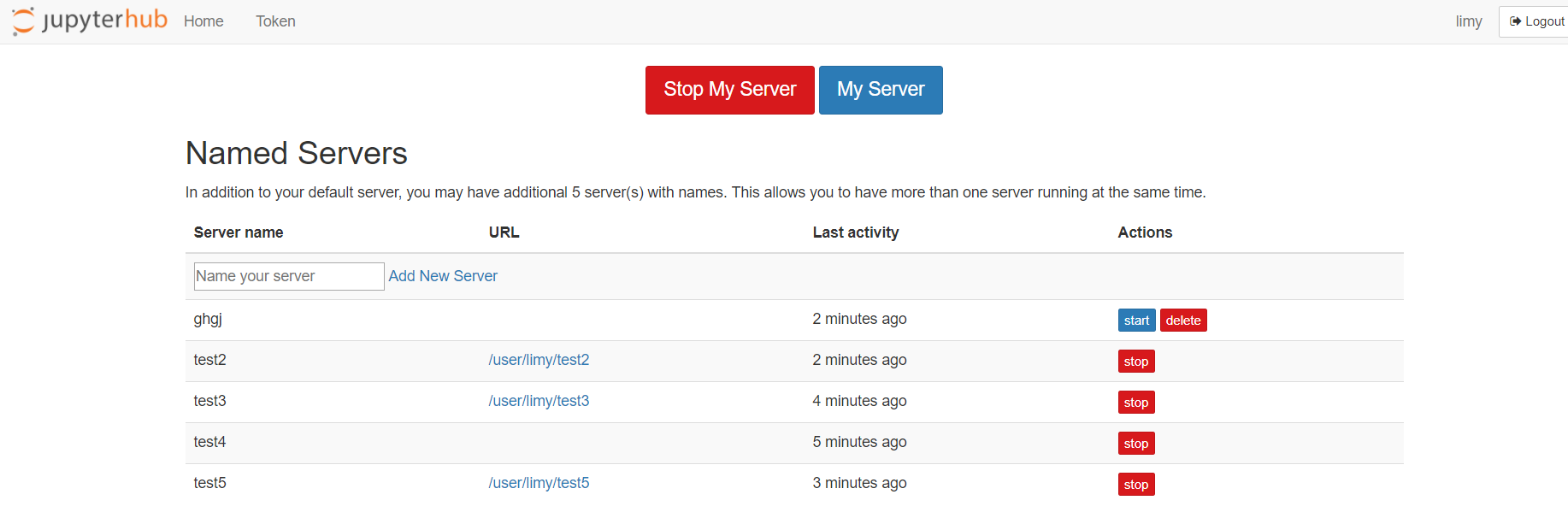
Task: Open the /user/limy/test3 link
Action: [x=539, y=401]
